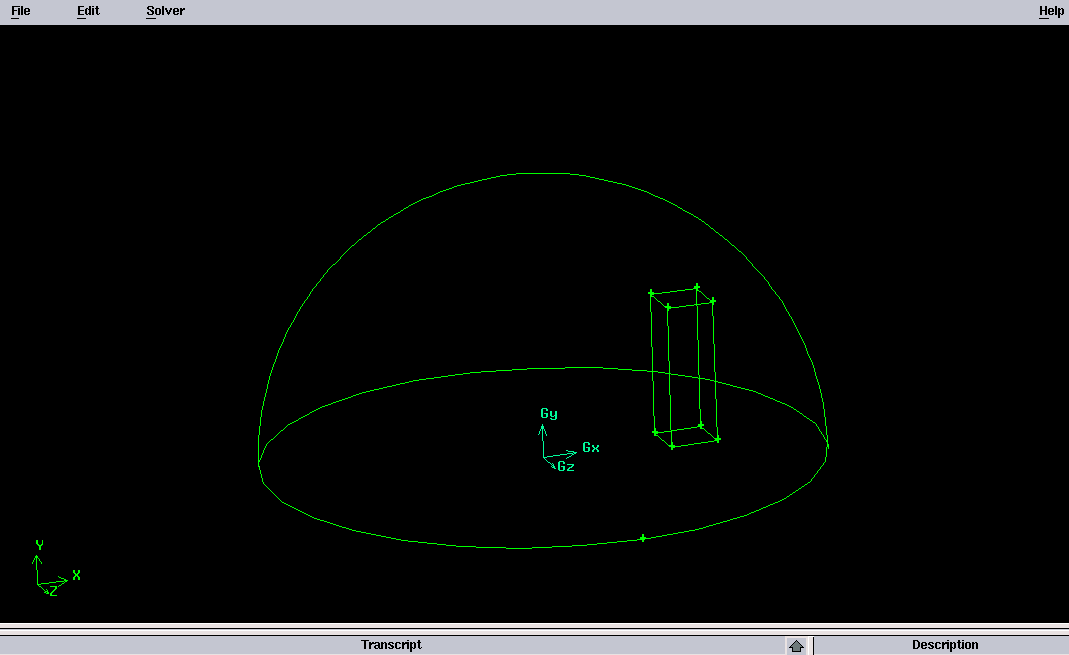Click the Gy axis label in the viewport

pyautogui.click(x=549, y=414)
